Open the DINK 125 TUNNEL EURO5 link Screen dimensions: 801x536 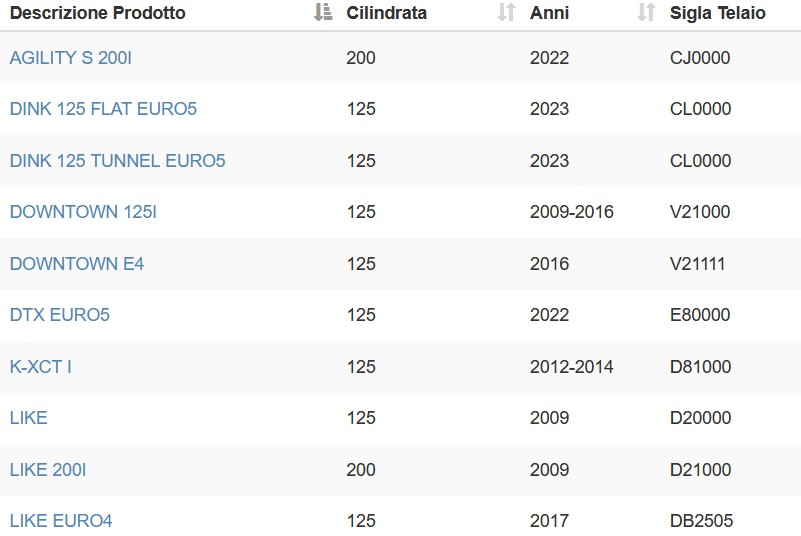tap(117, 161)
